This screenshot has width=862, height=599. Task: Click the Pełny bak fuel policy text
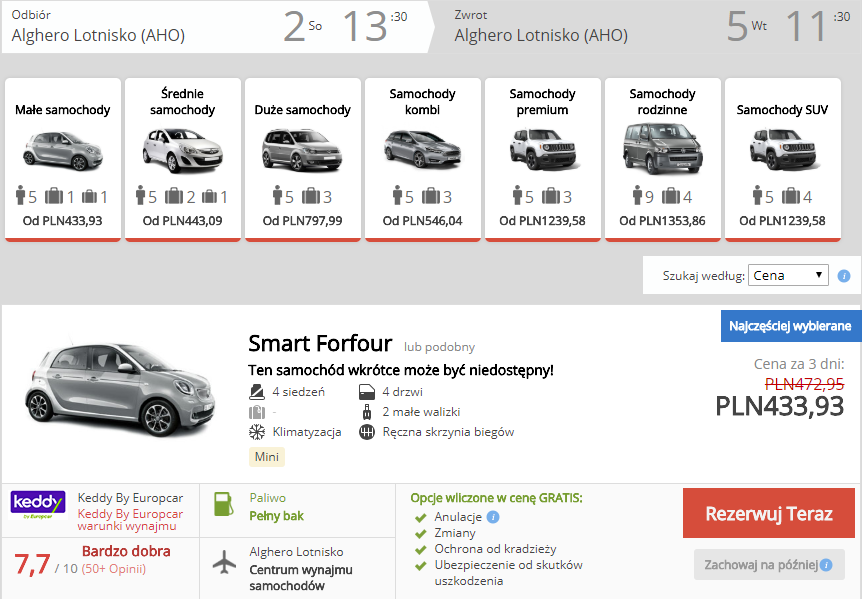click(277, 516)
